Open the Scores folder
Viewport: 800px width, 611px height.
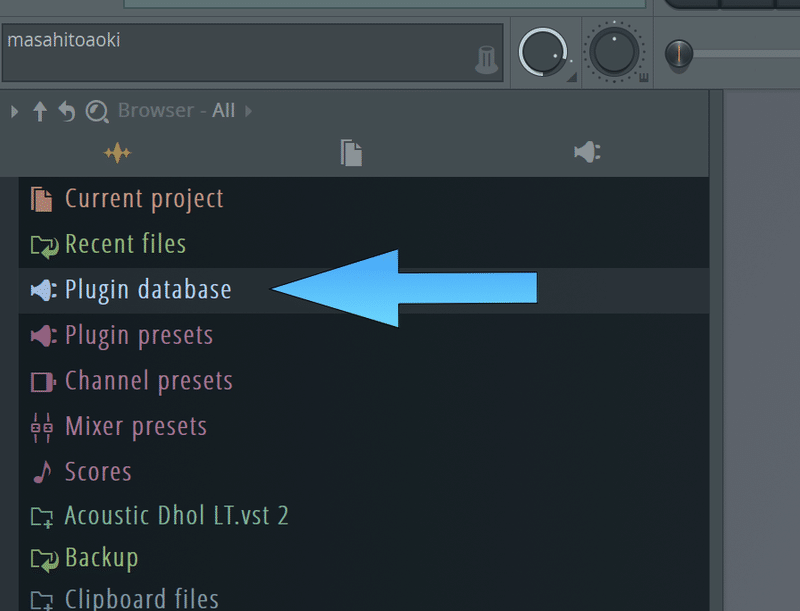coord(364,472)
